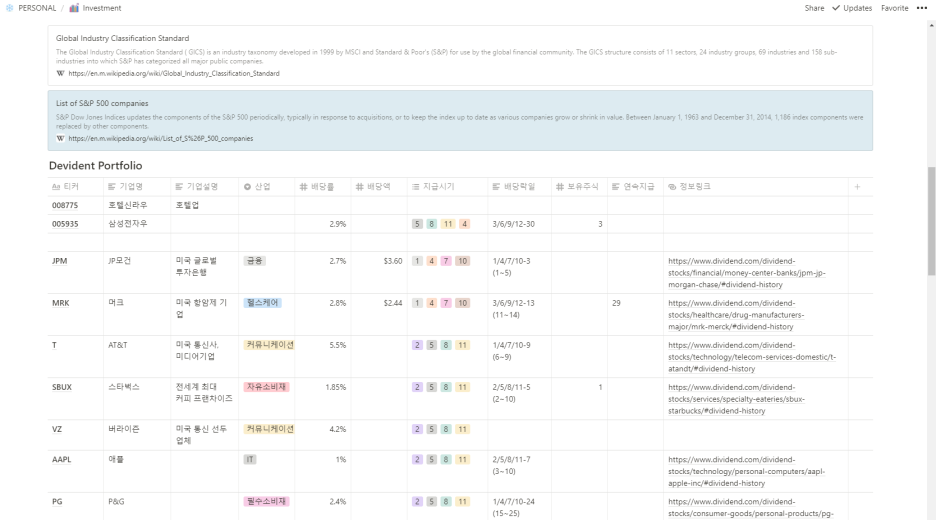This screenshot has width=936, height=520.
Task: Click the 헬스케어 industry tag for MRK
Action: click(x=263, y=303)
